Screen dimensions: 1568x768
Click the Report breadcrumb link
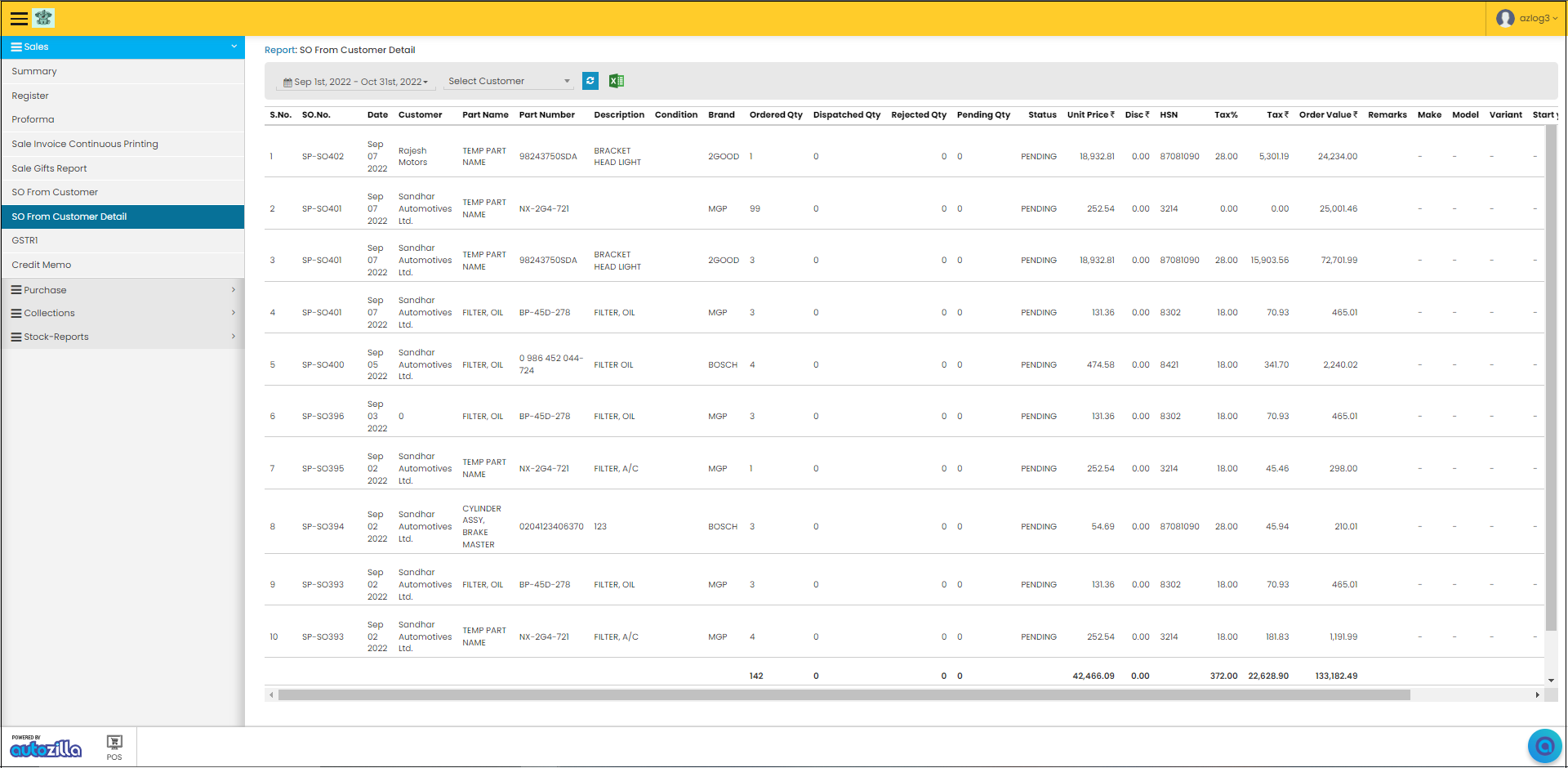coord(279,50)
